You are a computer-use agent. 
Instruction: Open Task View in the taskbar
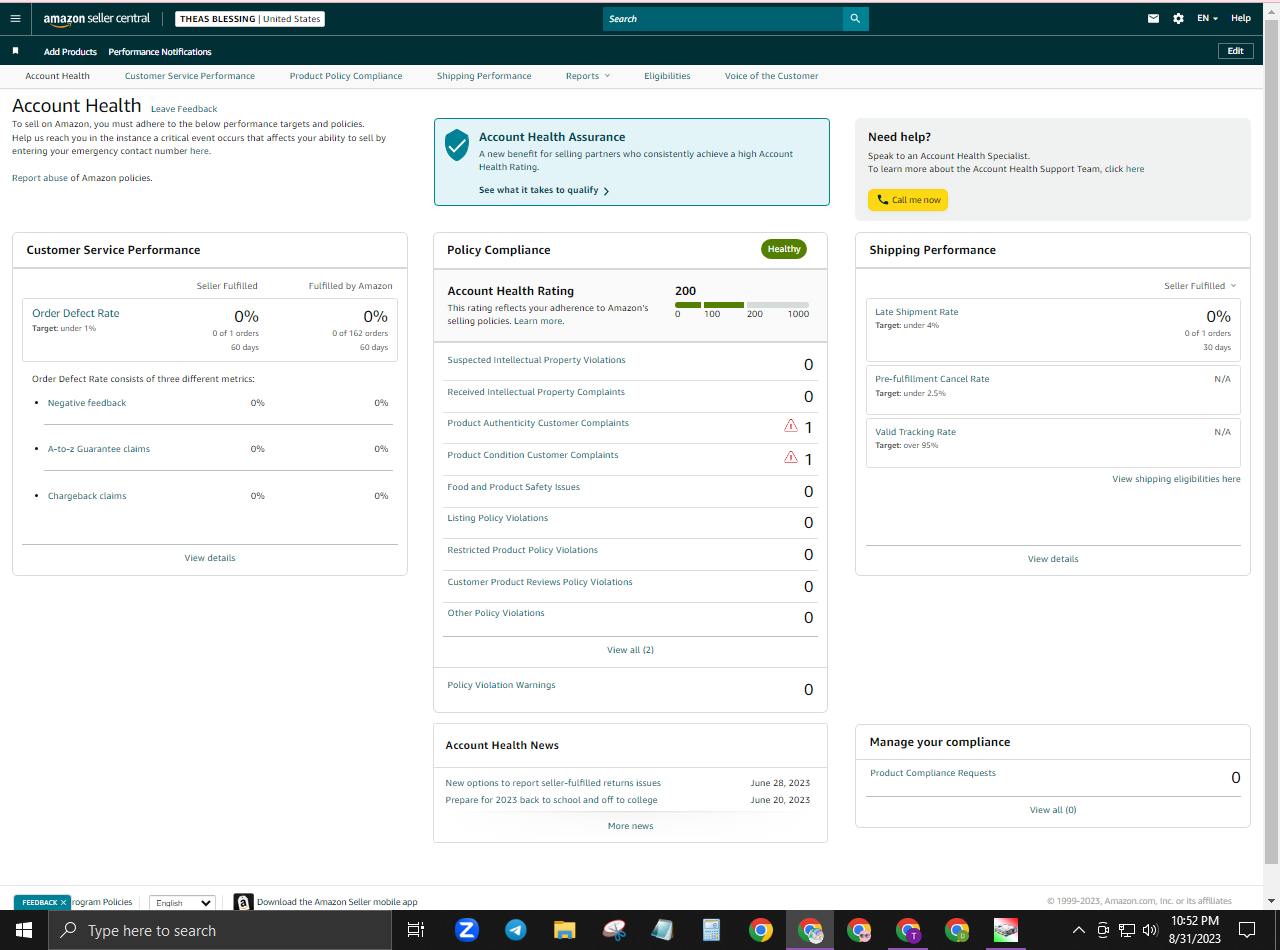(416, 930)
